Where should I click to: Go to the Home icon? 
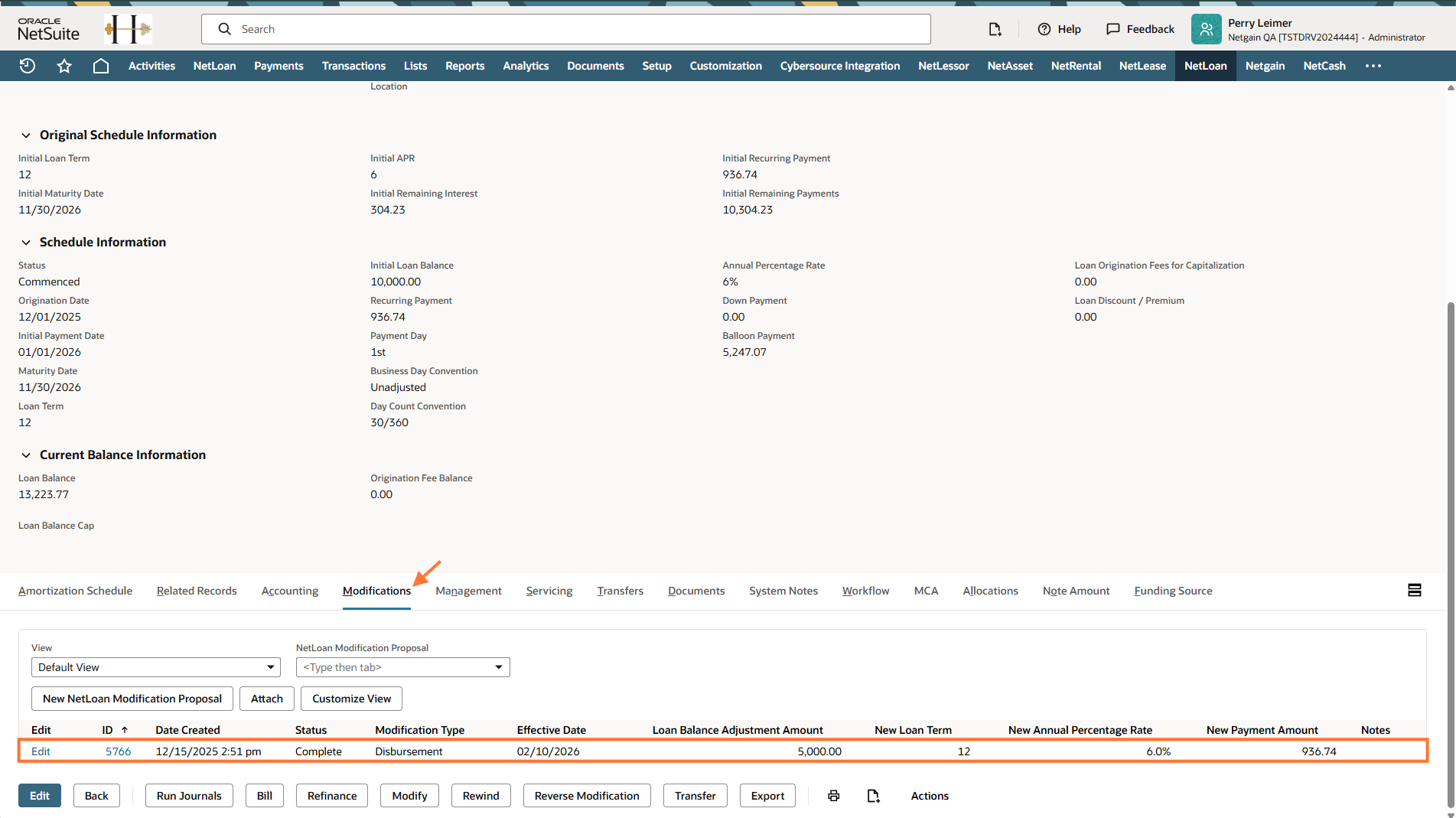tap(100, 66)
